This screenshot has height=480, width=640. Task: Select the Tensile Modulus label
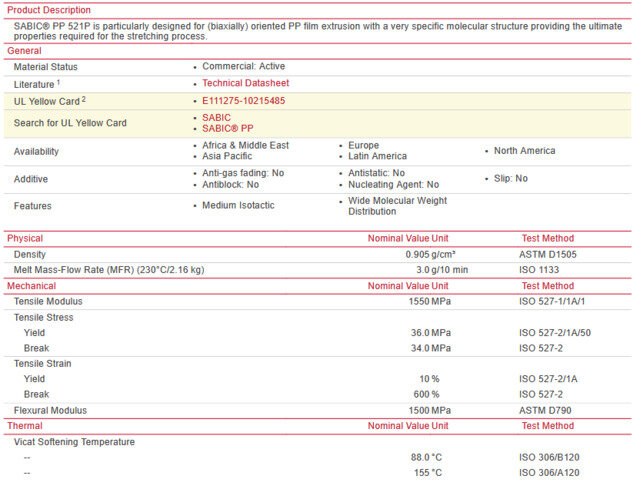pos(48,302)
